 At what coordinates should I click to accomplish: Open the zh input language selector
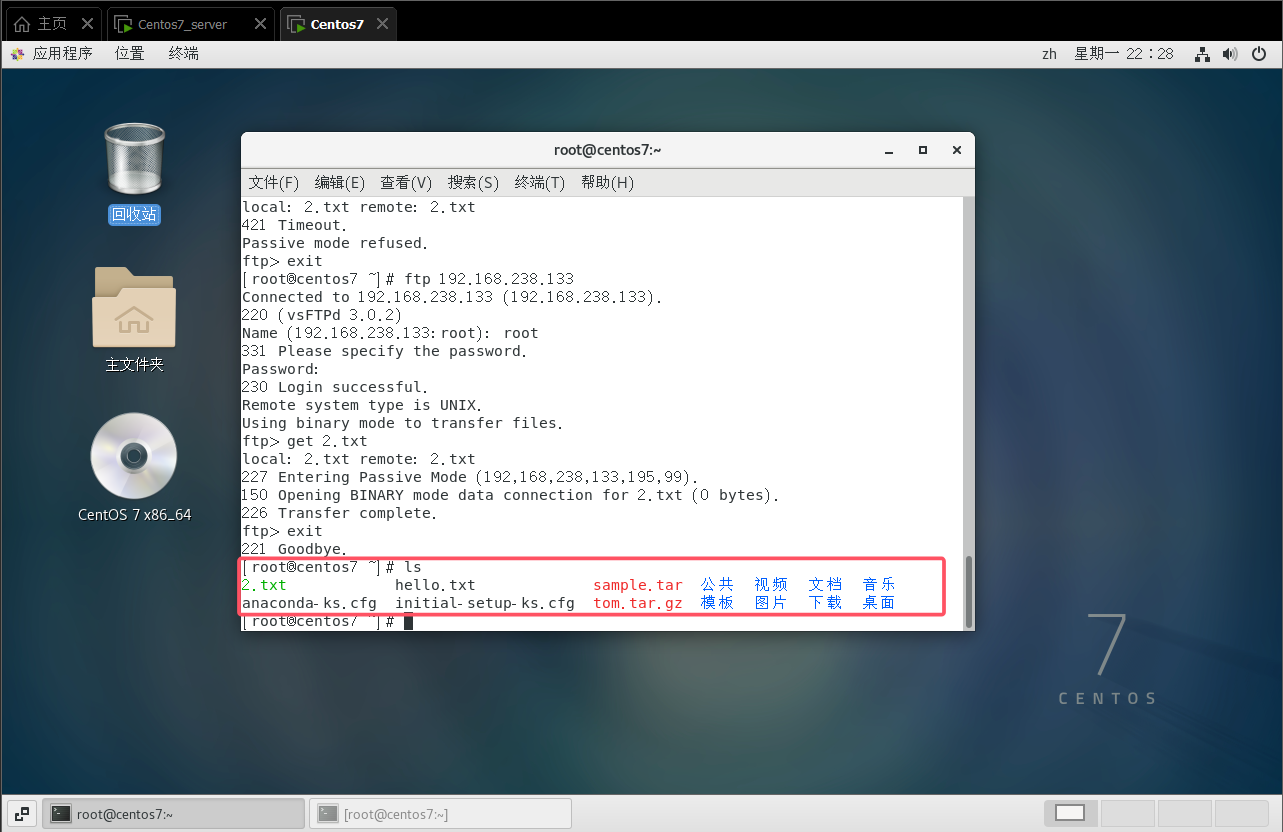tap(1049, 54)
